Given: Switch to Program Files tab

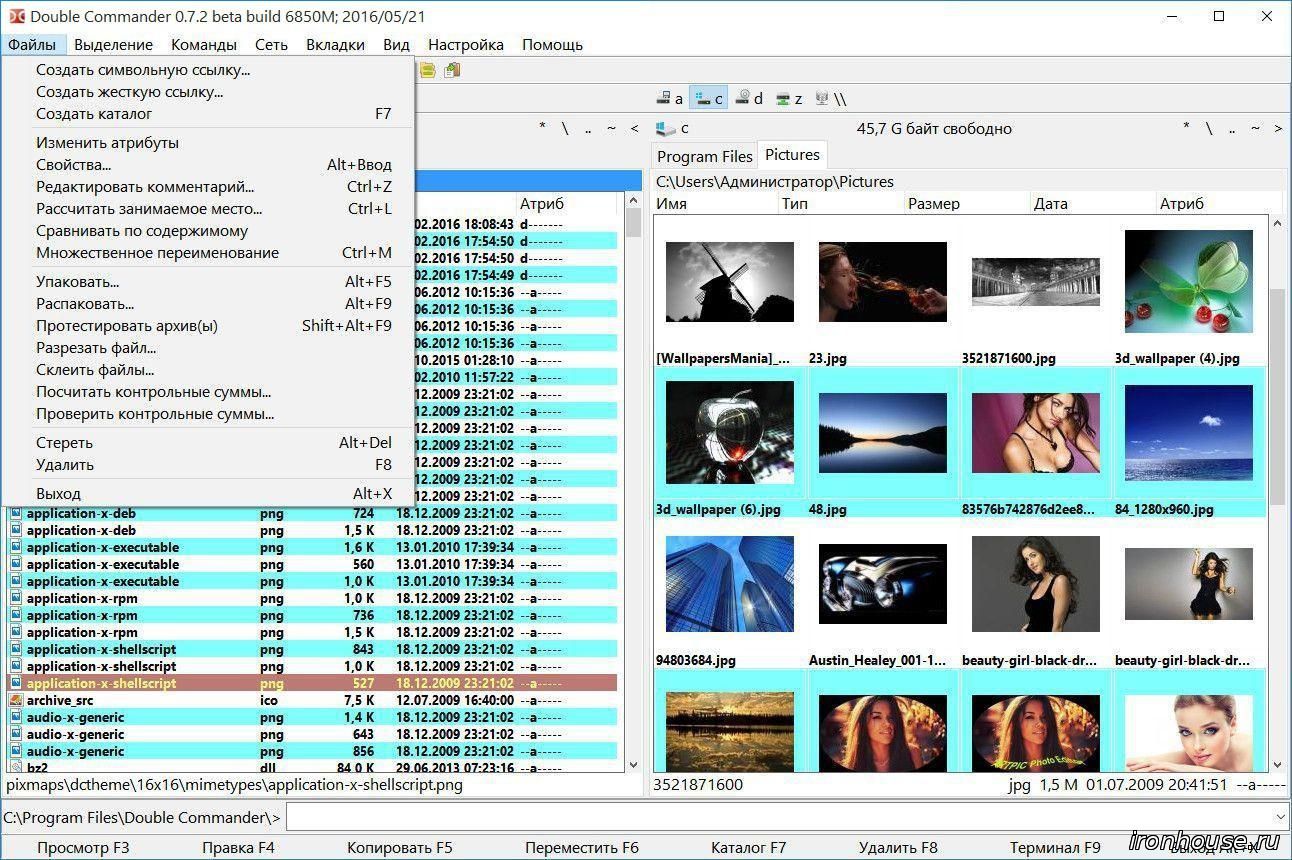Looking at the screenshot, I should pyautogui.click(x=705, y=156).
